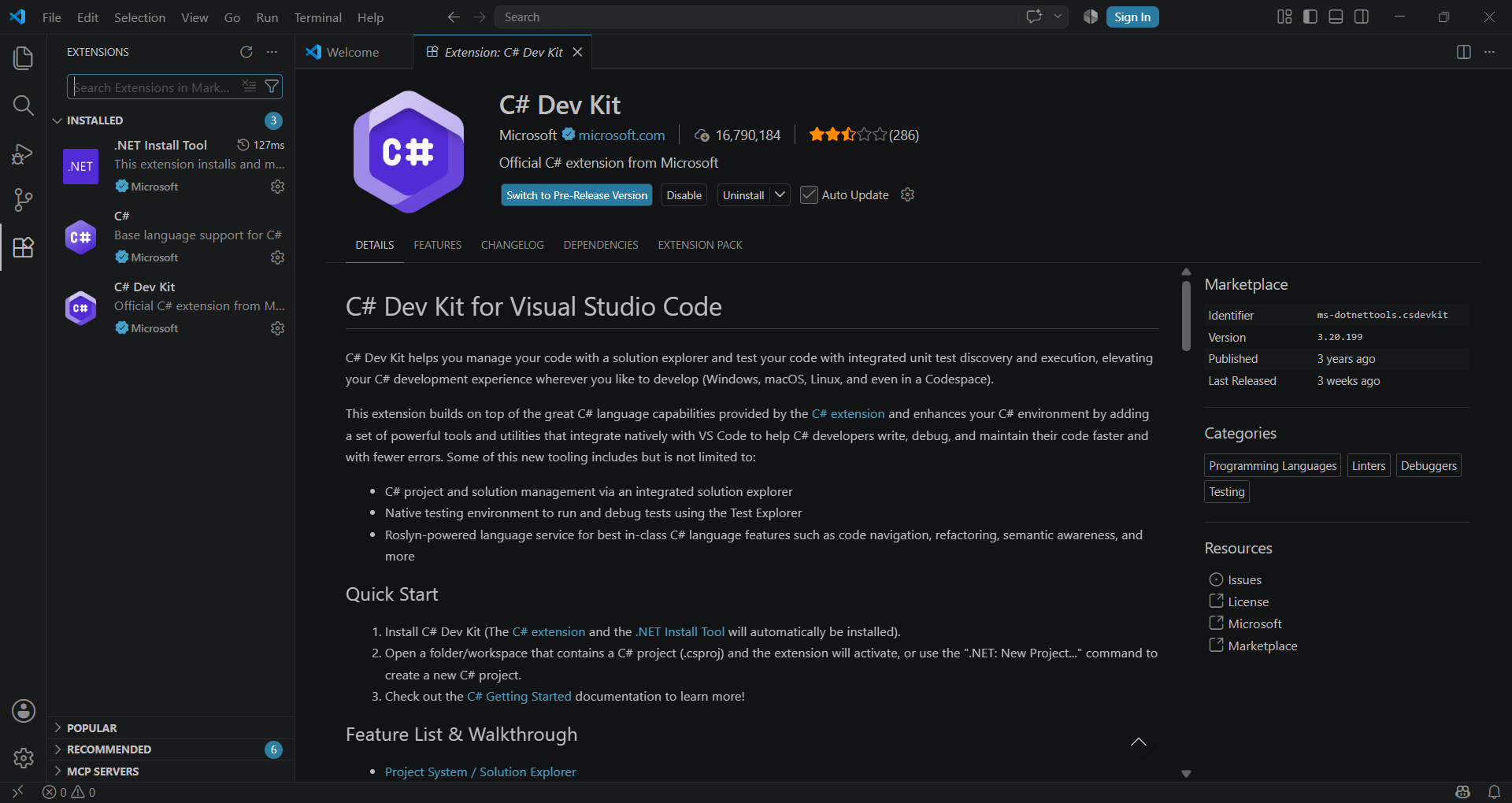Select the Programming Languages category tag
Viewport: 1512px width, 803px height.
coord(1273,465)
